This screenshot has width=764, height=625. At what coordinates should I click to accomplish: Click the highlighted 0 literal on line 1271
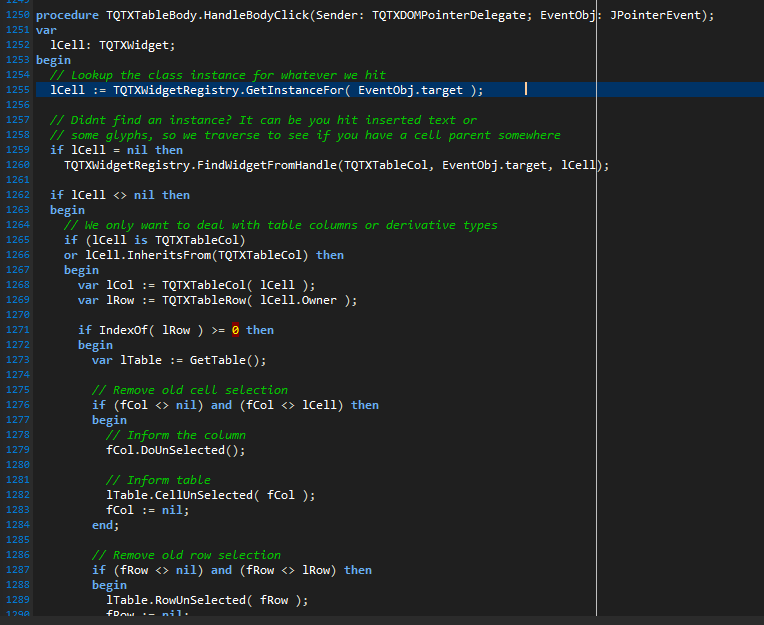[x=235, y=330]
